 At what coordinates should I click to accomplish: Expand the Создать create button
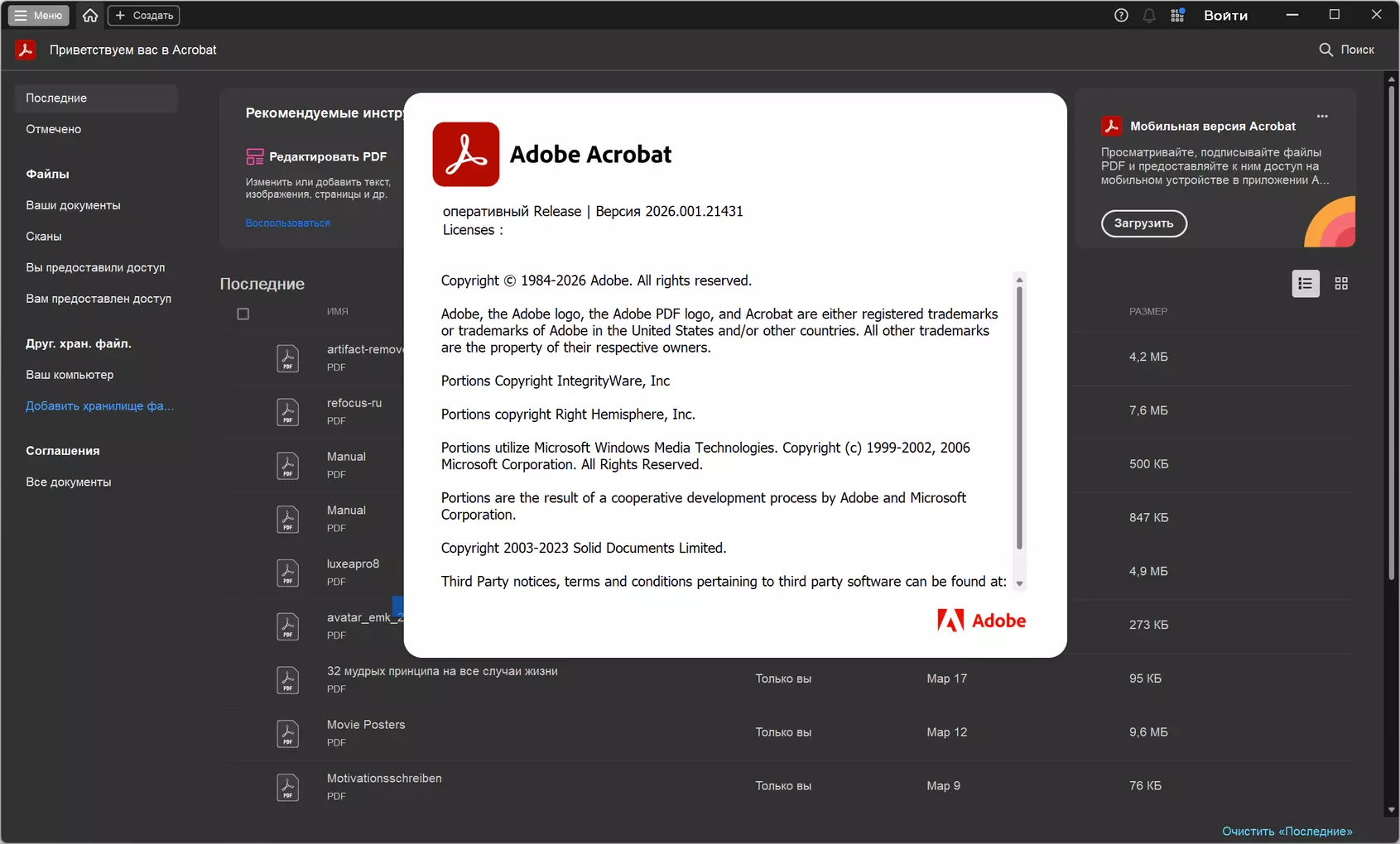click(x=144, y=15)
